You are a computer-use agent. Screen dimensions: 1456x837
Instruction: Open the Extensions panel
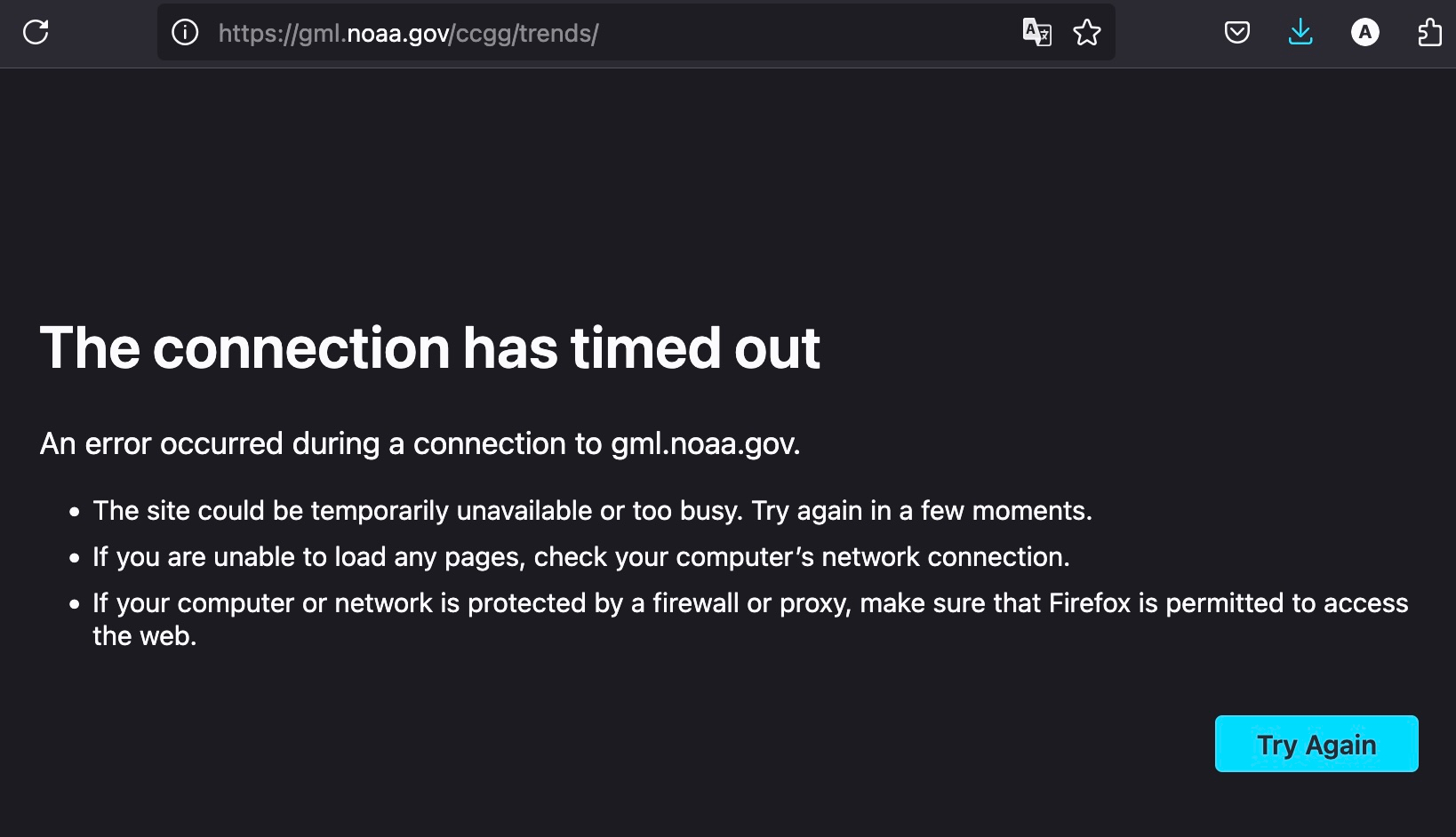(1428, 33)
